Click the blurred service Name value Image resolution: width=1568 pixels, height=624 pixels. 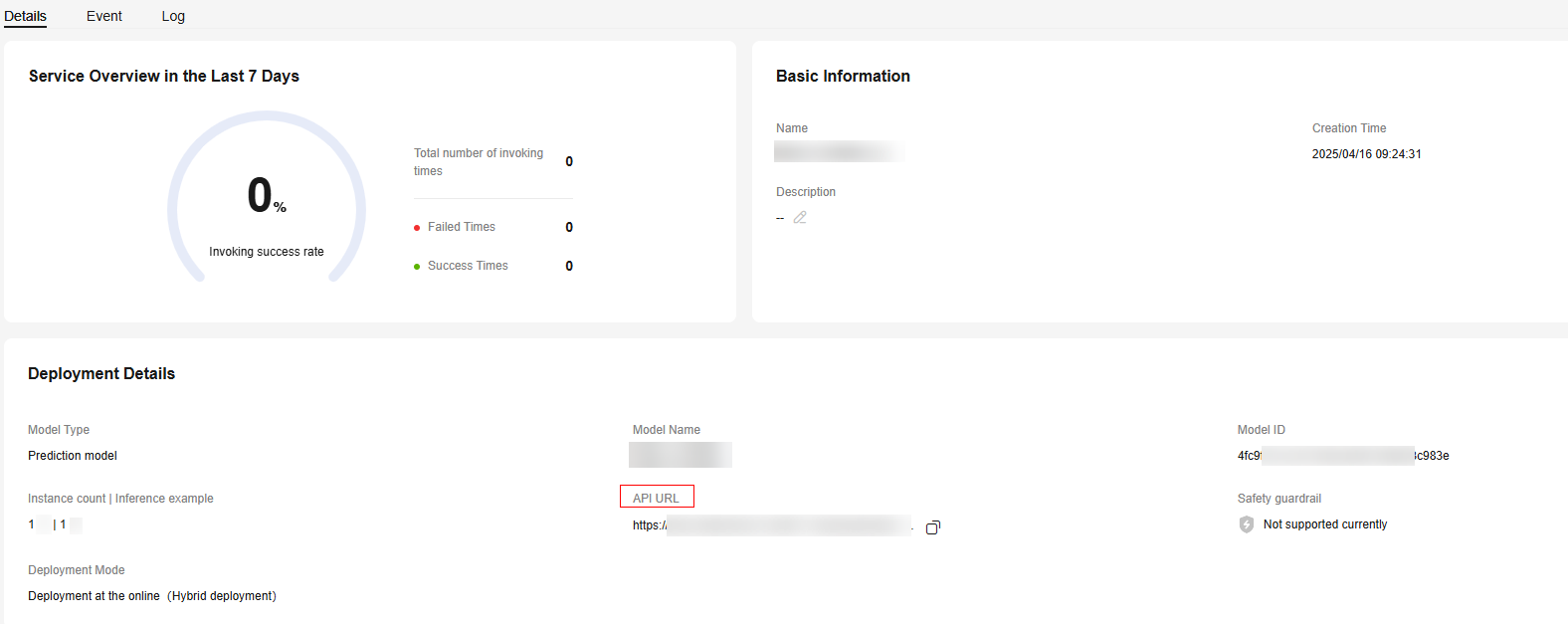tap(838, 151)
